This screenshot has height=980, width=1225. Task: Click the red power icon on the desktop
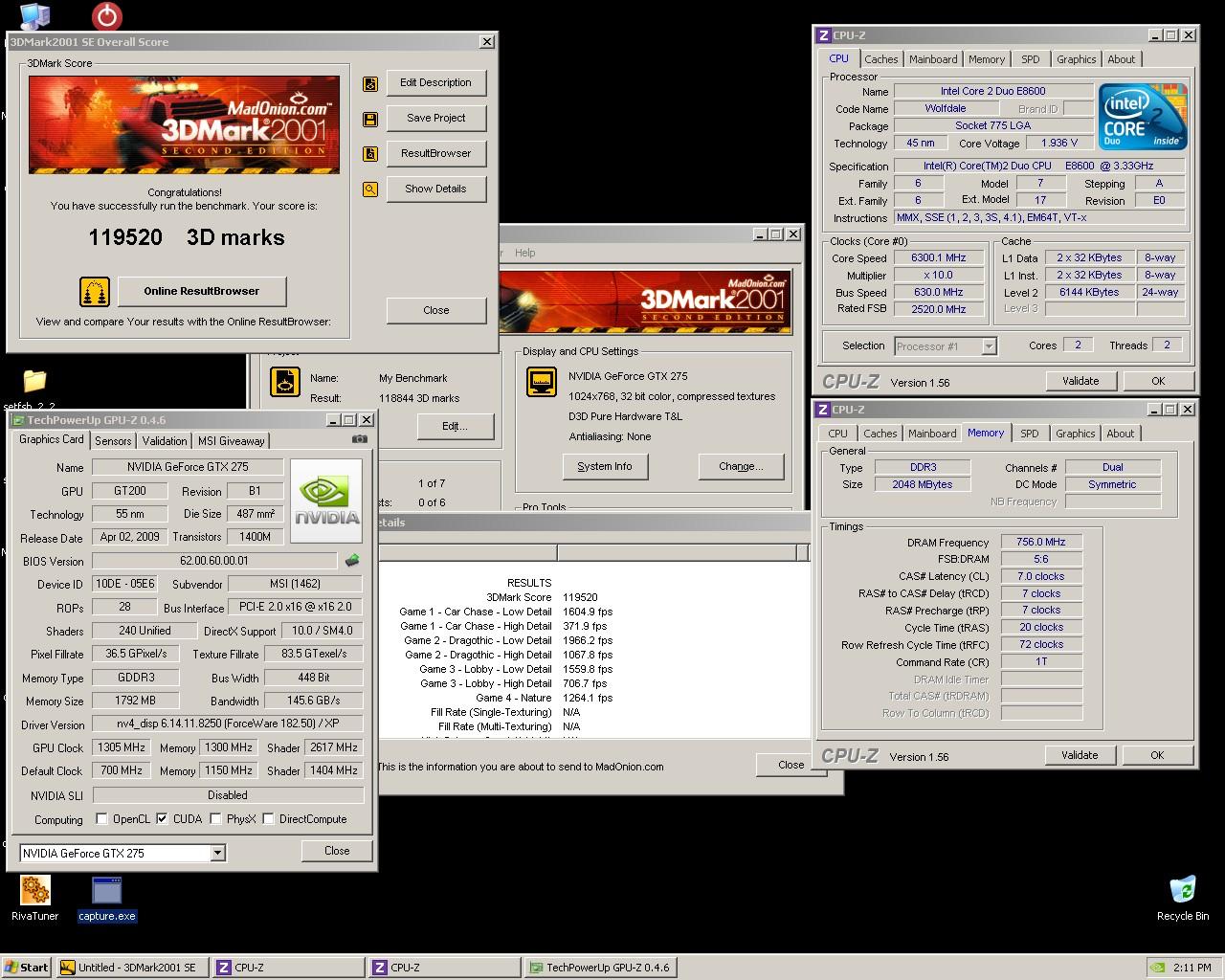coord(107,15)
